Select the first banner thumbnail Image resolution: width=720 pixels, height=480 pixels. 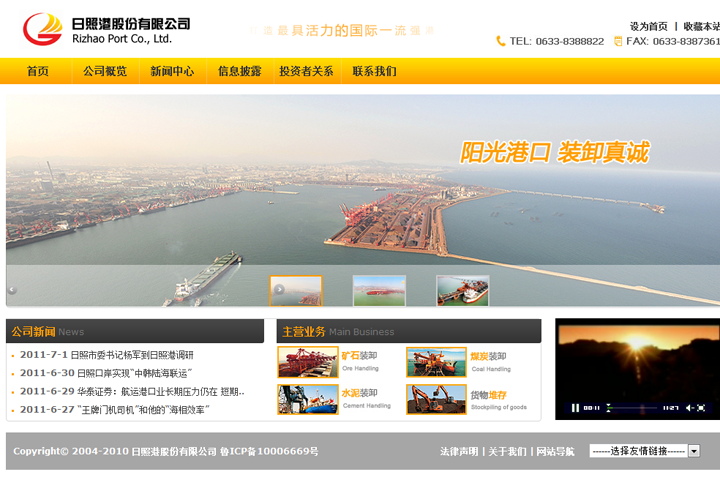pyautogui.click(x=297, y=291)
